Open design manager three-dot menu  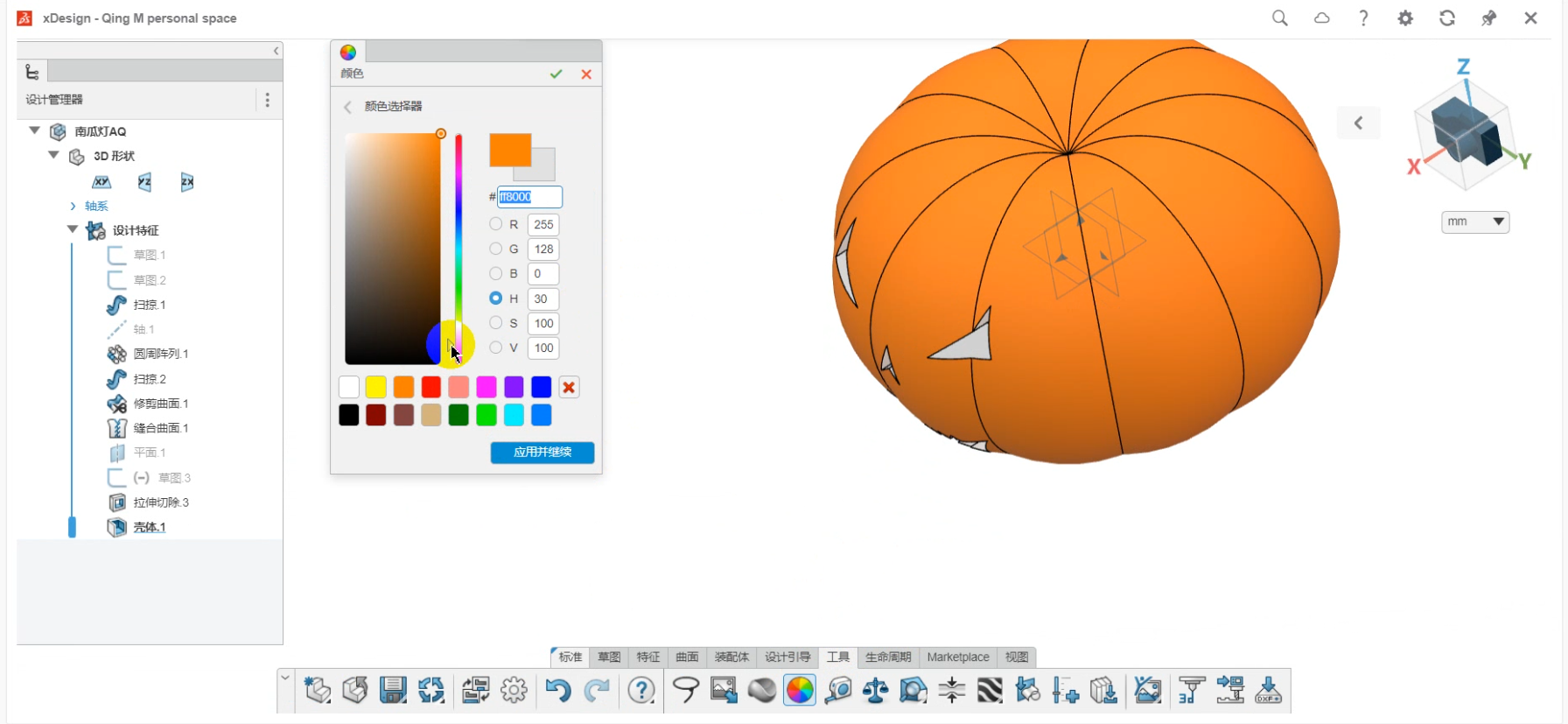268,100
